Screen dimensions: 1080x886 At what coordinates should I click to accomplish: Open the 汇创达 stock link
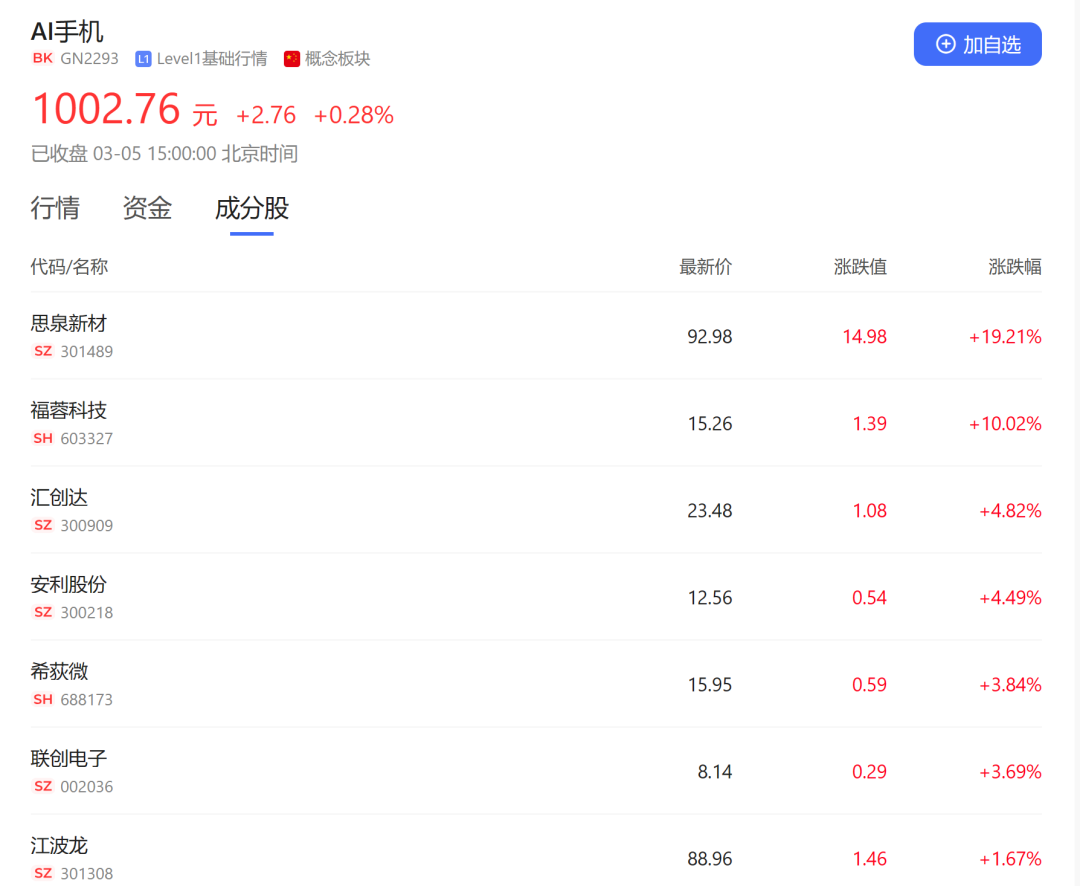pyautogui.click(x=59, y=497)
